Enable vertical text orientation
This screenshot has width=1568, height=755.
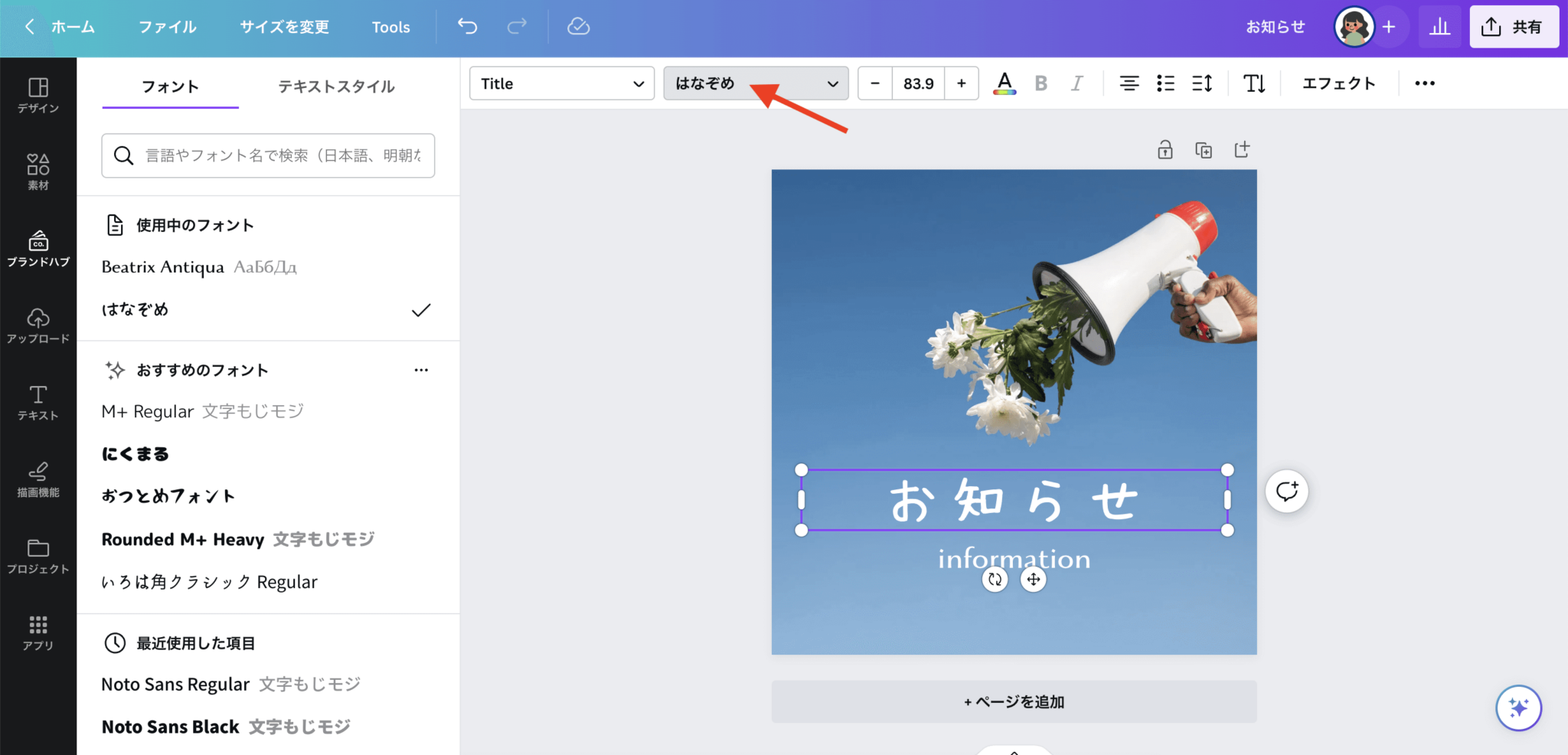1254,83
